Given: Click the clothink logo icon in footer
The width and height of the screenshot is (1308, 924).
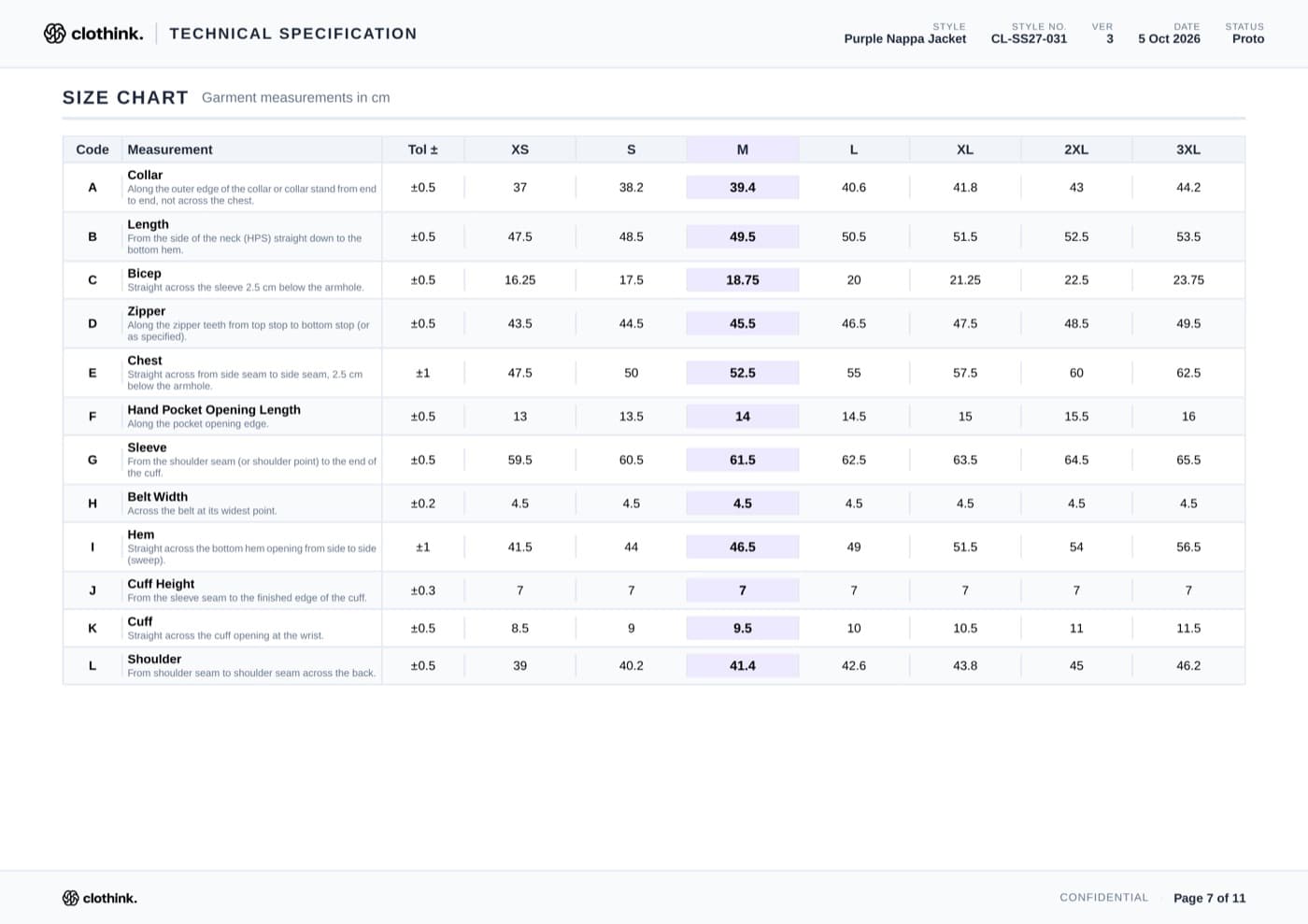Looking at the screenshot, I should [x=70, y=898].
